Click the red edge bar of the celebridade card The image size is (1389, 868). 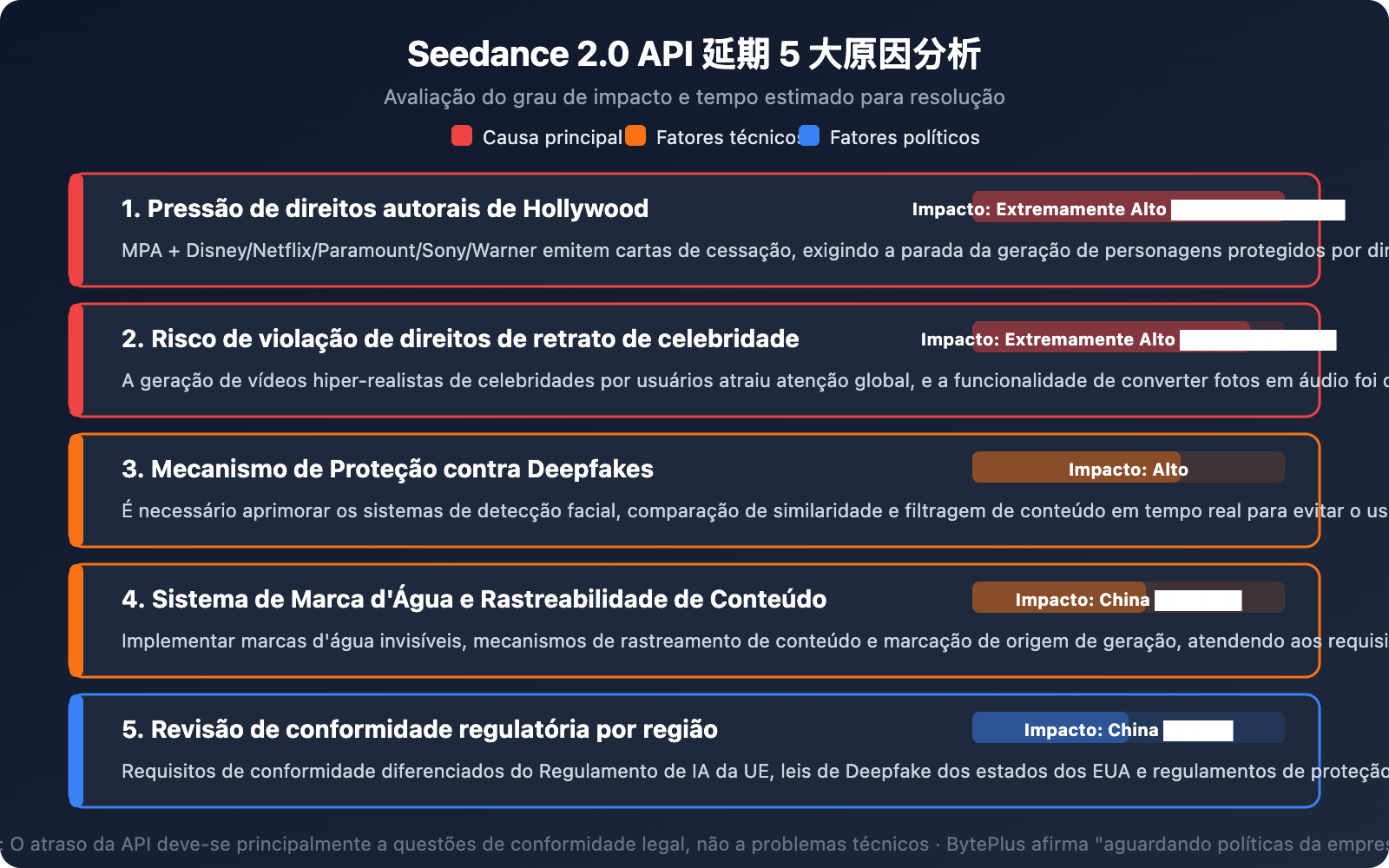(76, 360)
